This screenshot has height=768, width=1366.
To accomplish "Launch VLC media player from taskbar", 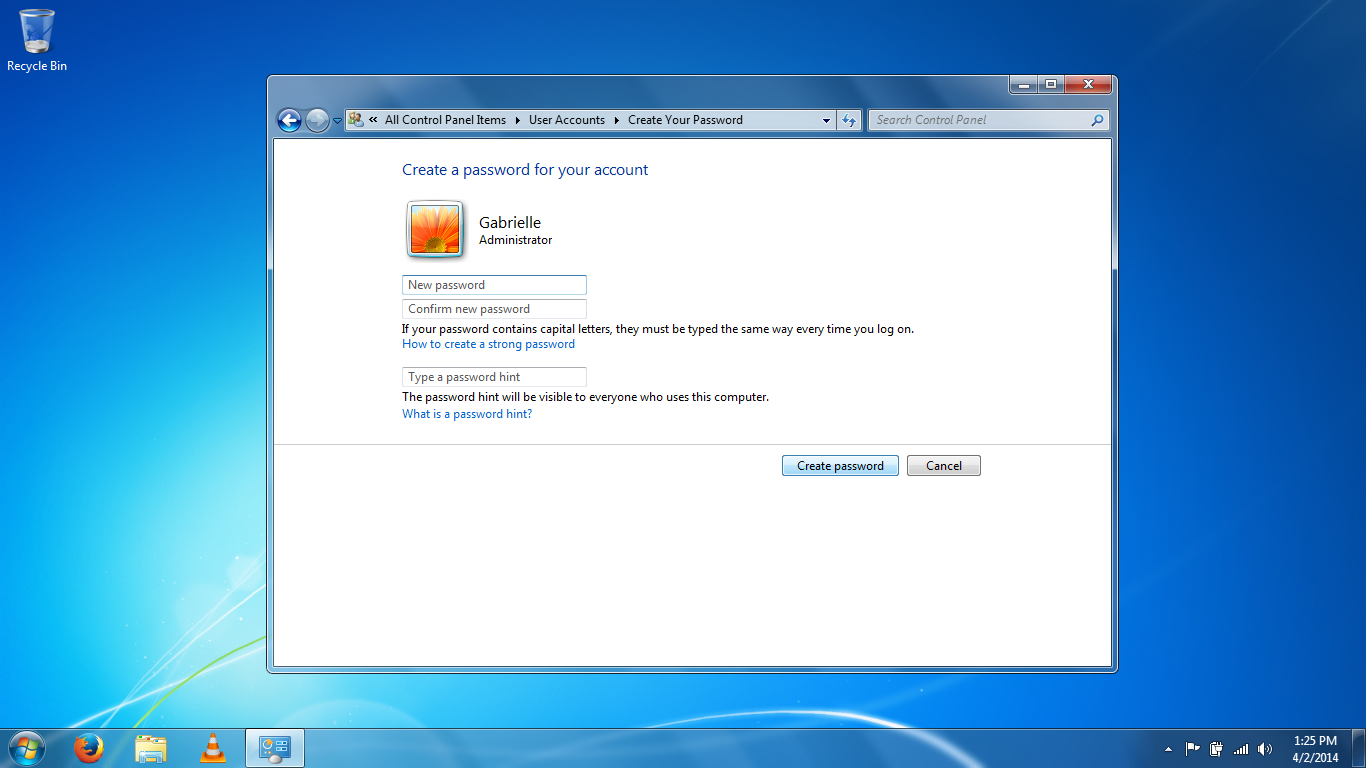I will [x=212, y=748].
